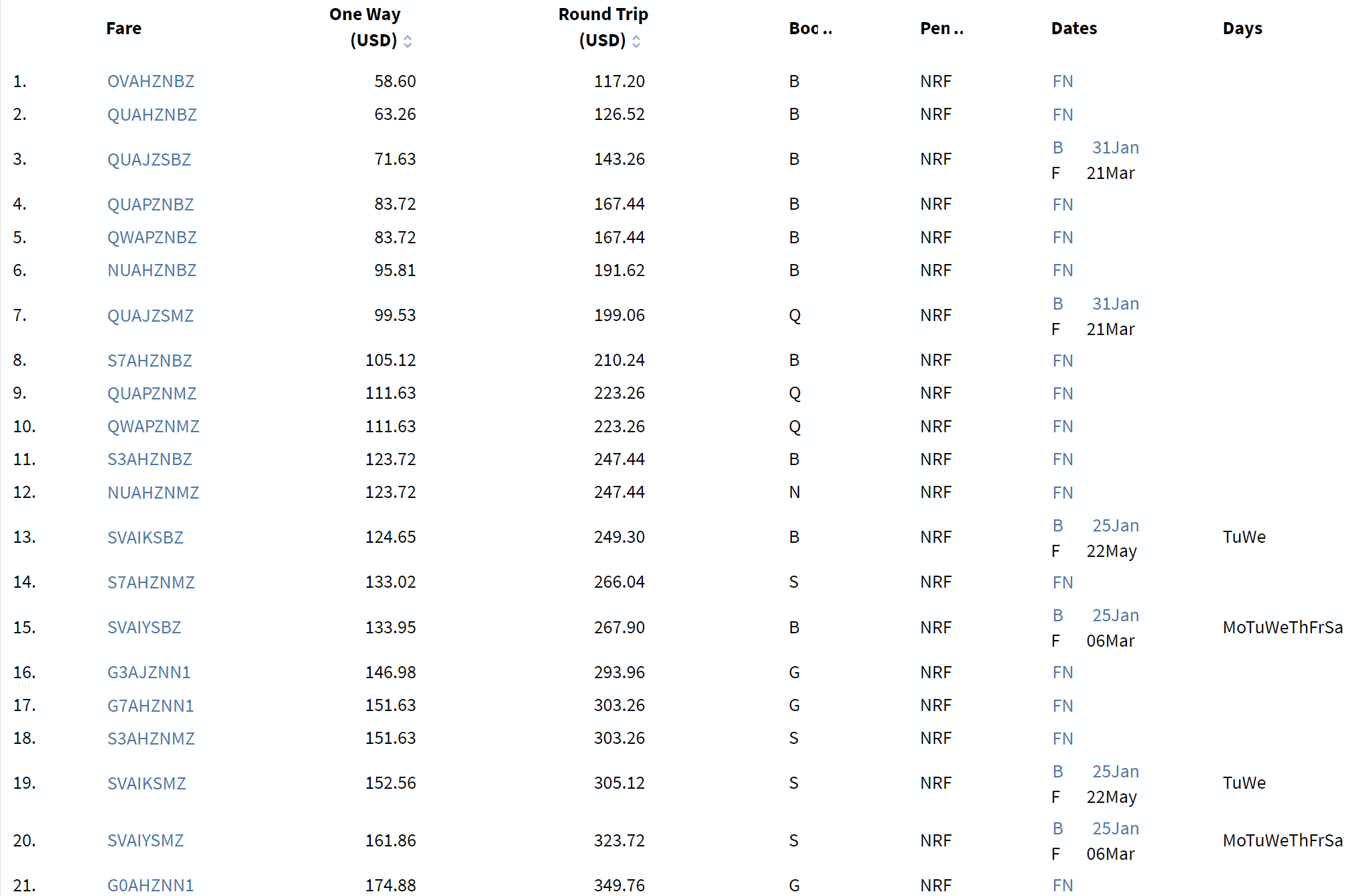1357x896 pixels.
Task: Select fare SVAIKSBZ
Action: (x=145, y=537)
